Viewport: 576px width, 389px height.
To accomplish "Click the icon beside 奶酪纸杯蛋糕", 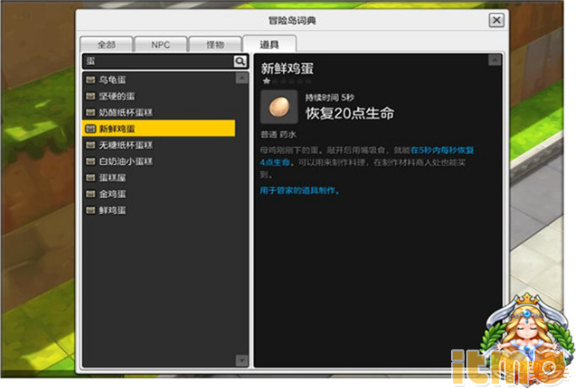I will pyautogui.click(x=90, y=112).
